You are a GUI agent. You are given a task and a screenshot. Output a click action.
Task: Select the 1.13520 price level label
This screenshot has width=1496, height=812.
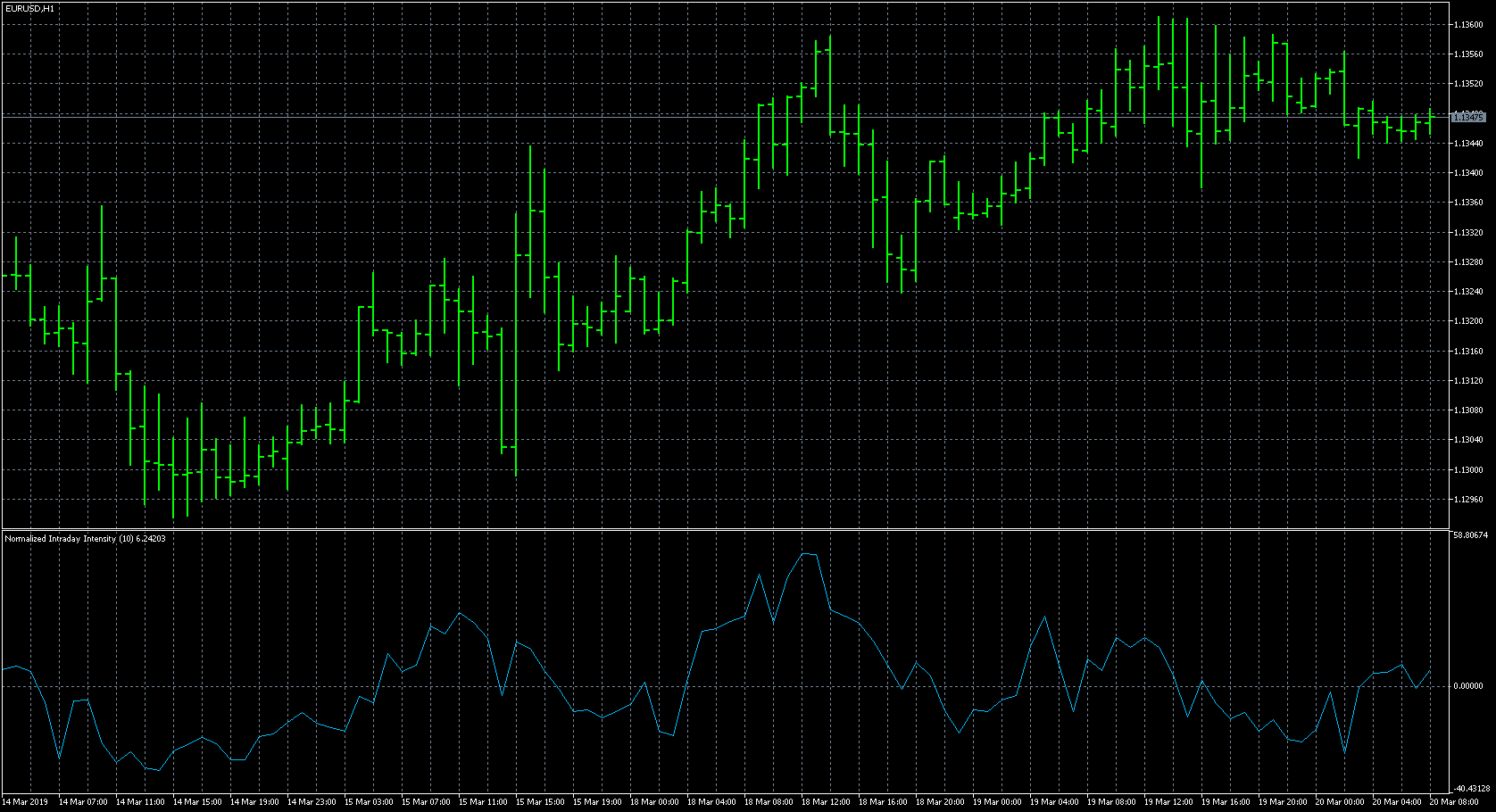(x=1468, y=84)
